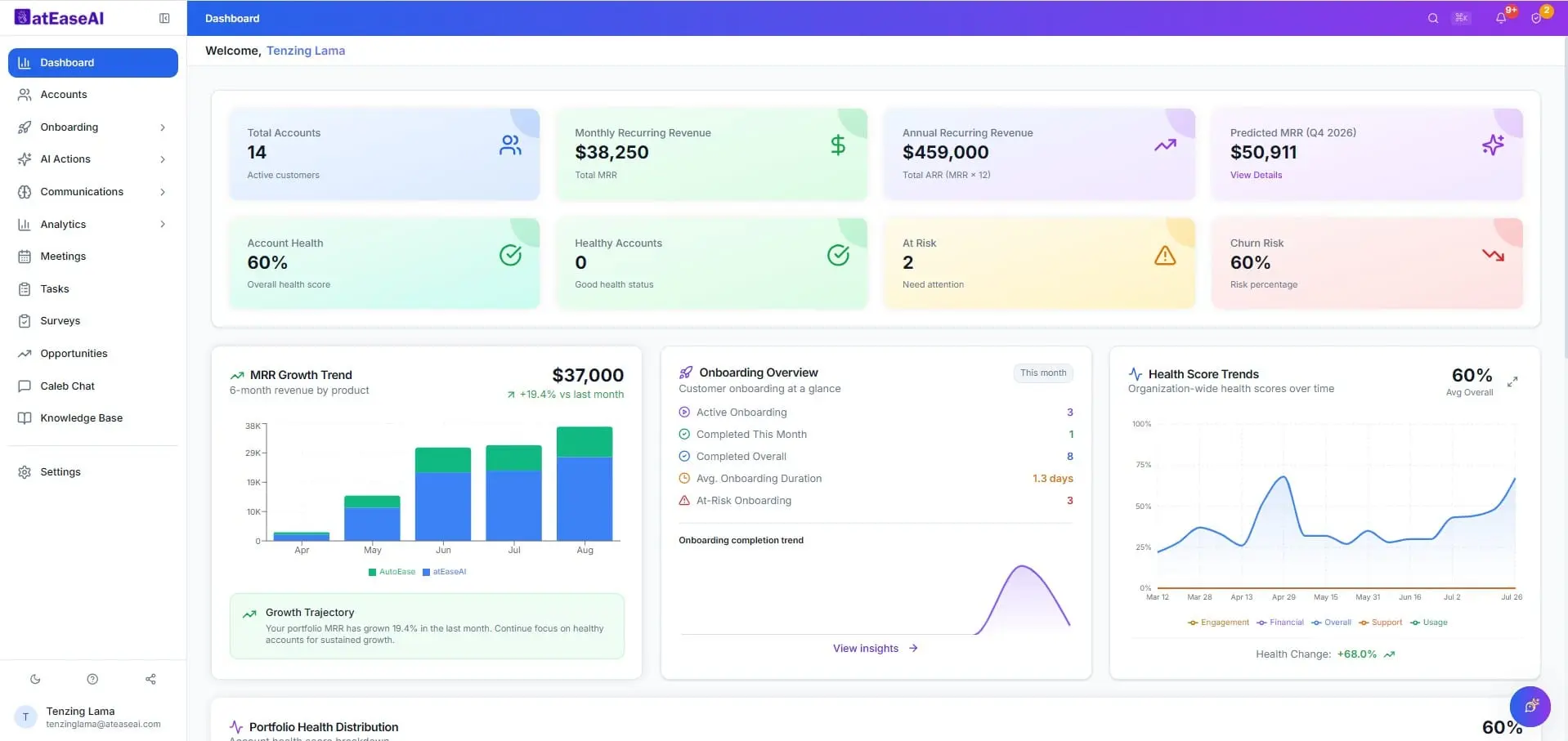Click the tasks check icon with badge 2
The height and width of the screenshot is (741, 1568).
[1536, 18]
